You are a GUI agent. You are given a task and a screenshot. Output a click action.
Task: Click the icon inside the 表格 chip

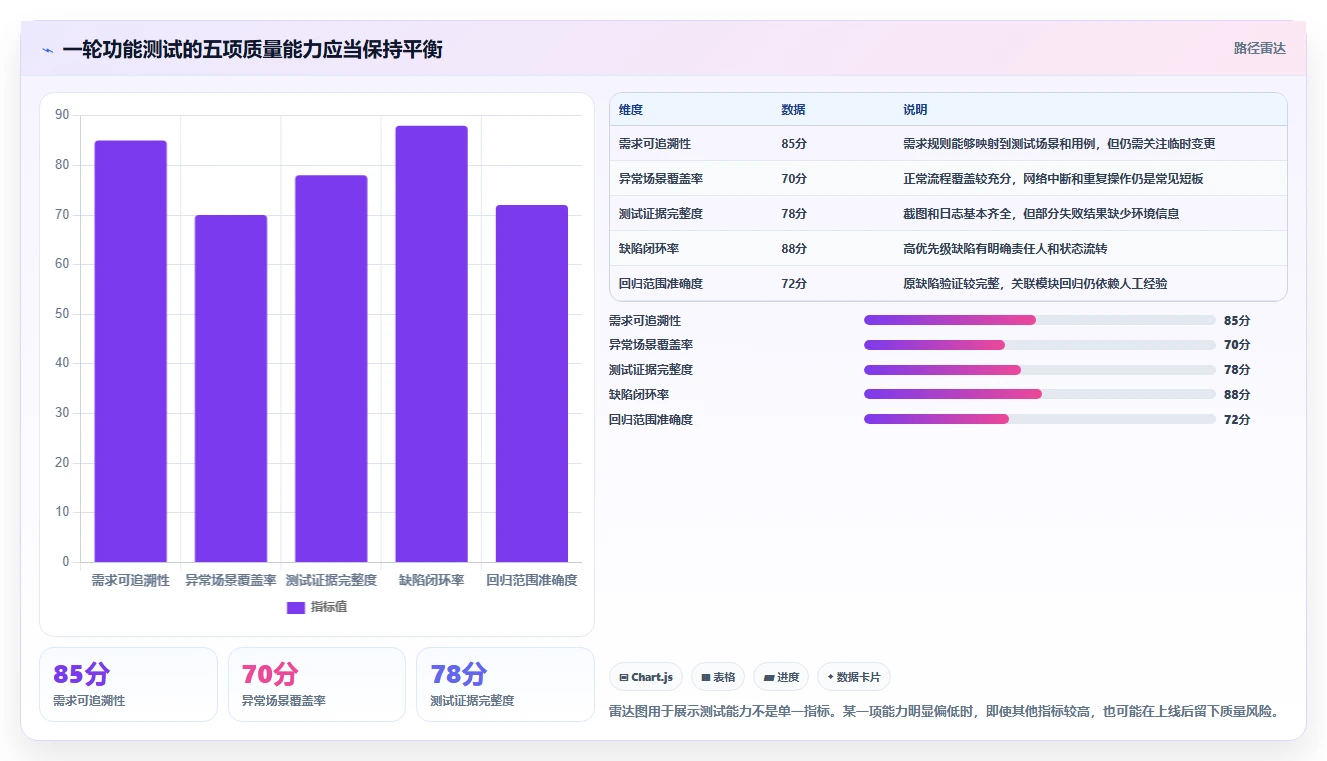click(x=706, y=678)
